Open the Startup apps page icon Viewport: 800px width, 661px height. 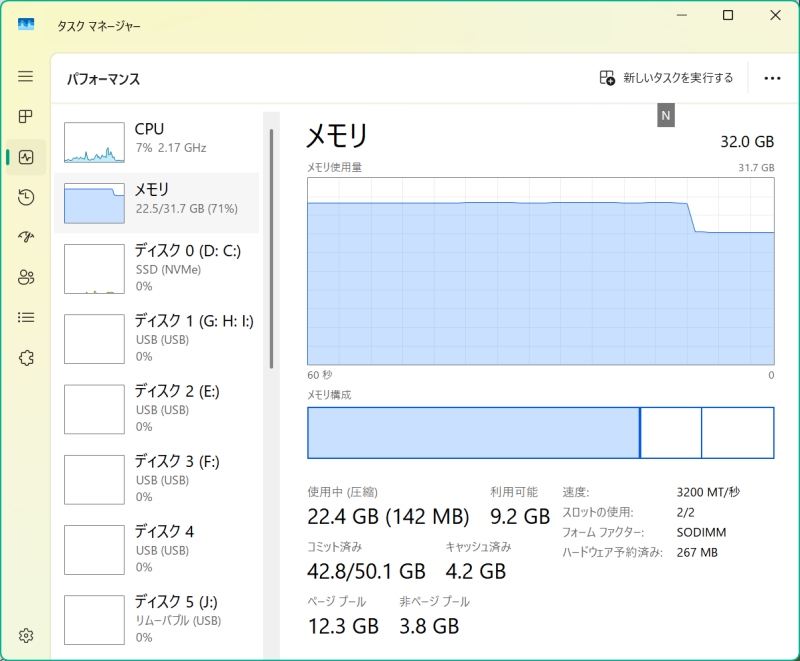(26, 237)
